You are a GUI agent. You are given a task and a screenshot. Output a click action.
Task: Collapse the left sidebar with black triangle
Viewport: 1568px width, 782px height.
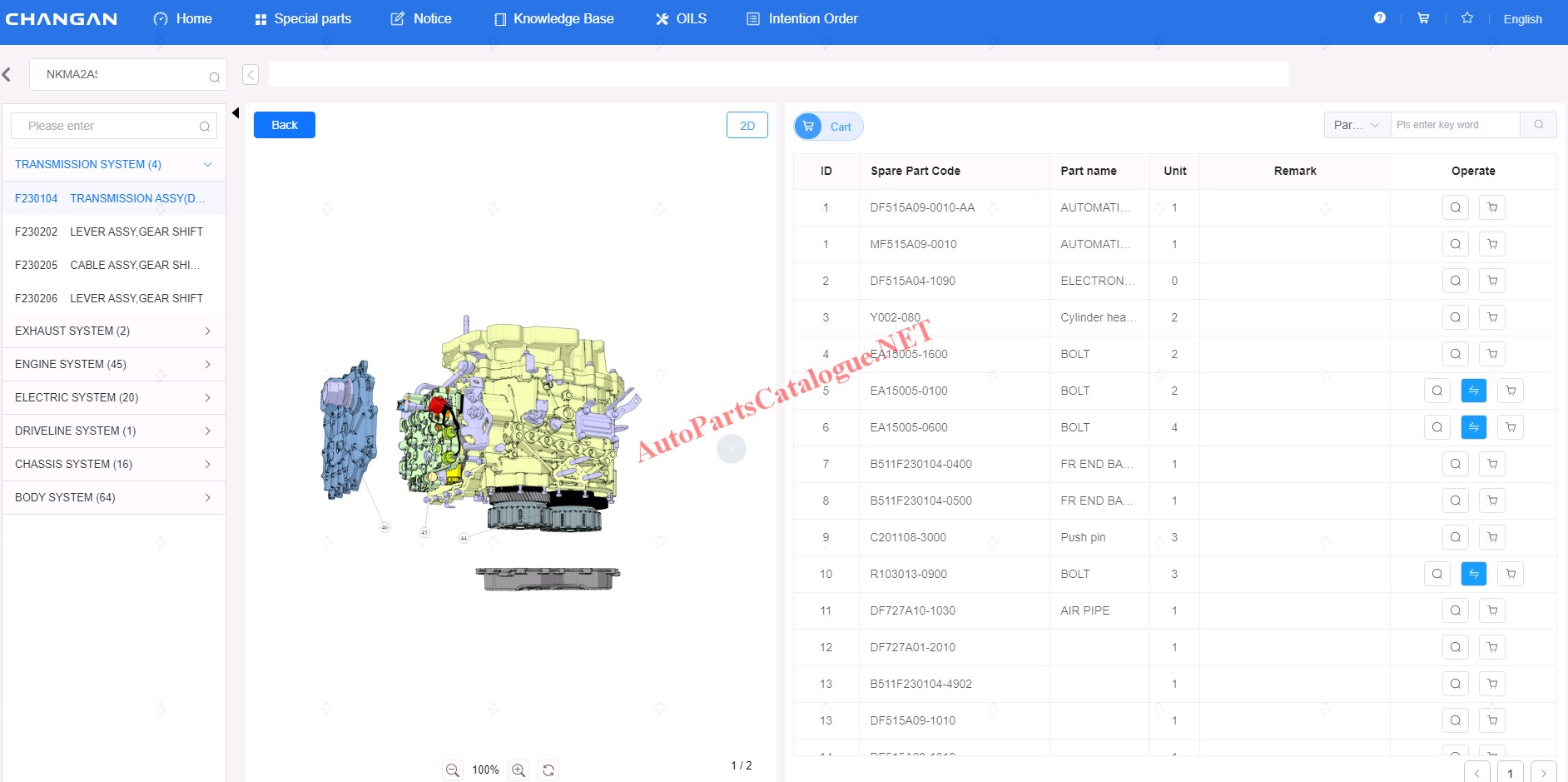click(236, 113)
